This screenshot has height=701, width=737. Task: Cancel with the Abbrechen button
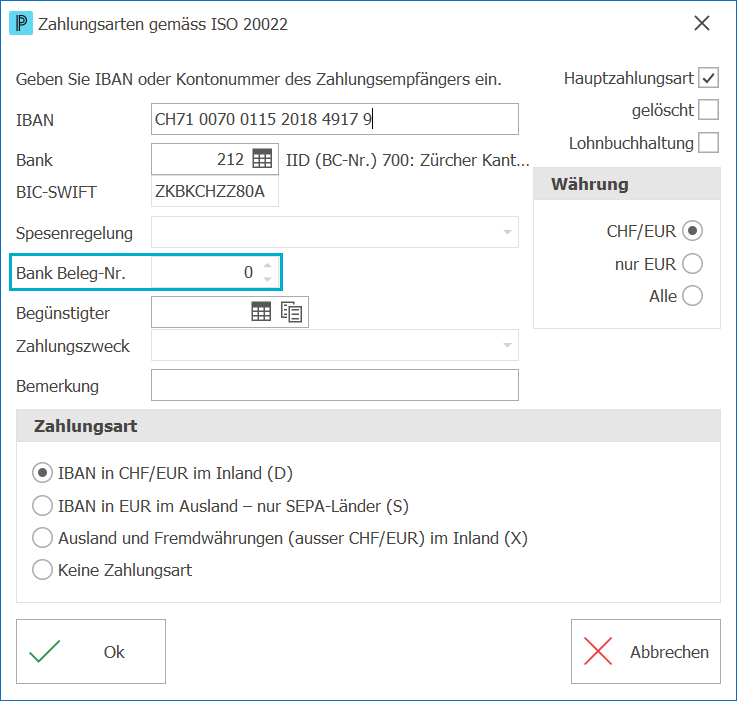coord(645,651)
